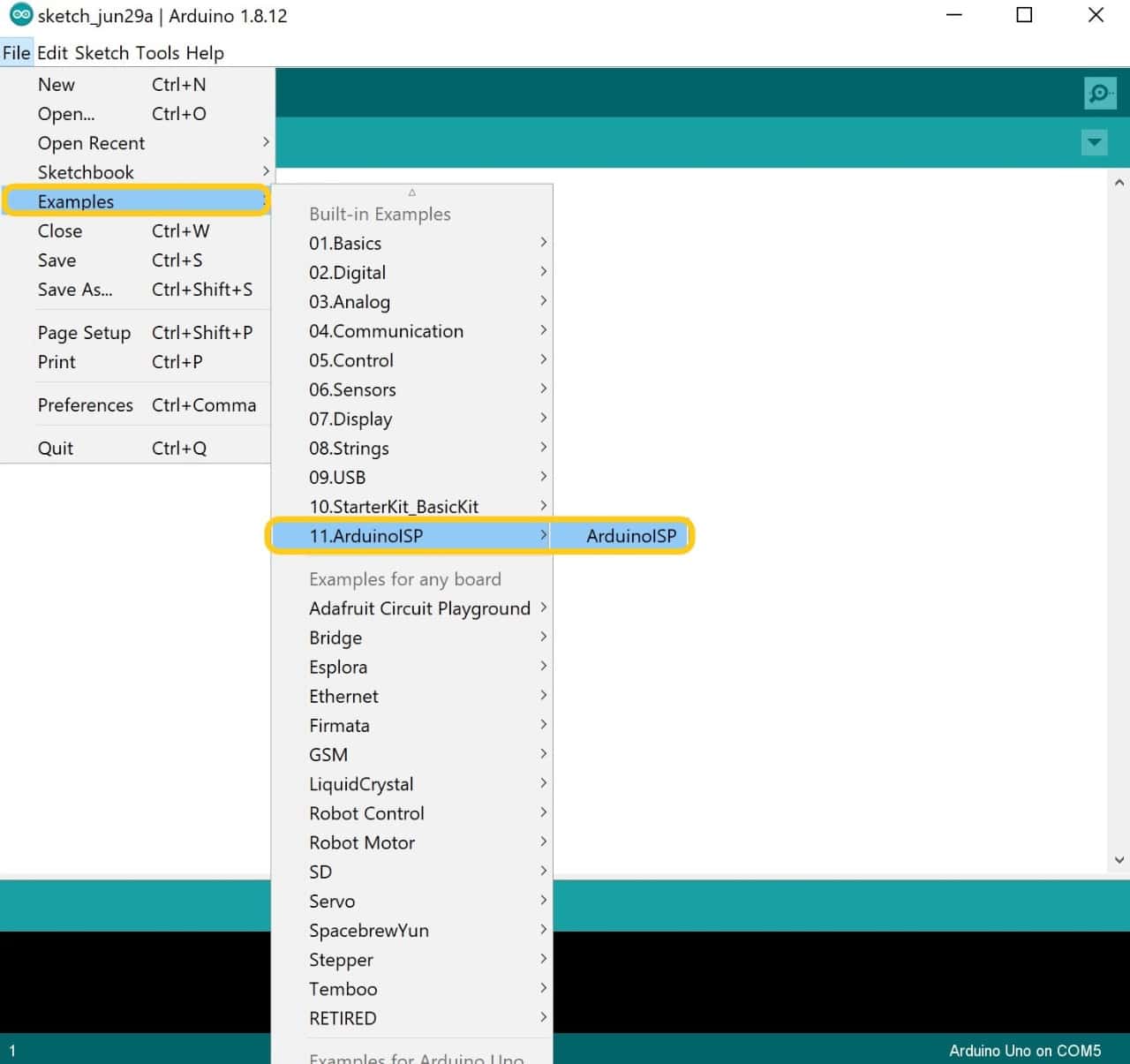Viewport: 1130px width, 1064px height.
Task: Choose Open... from the File menu
Action: point(137,114)
